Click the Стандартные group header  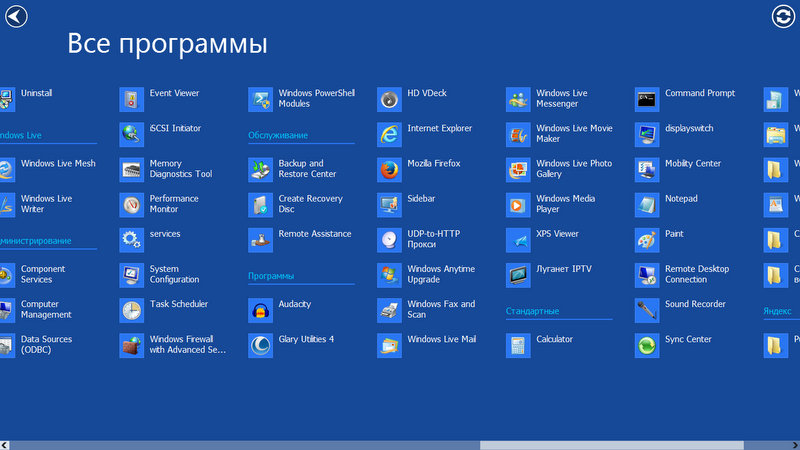[x=532, y=311]
